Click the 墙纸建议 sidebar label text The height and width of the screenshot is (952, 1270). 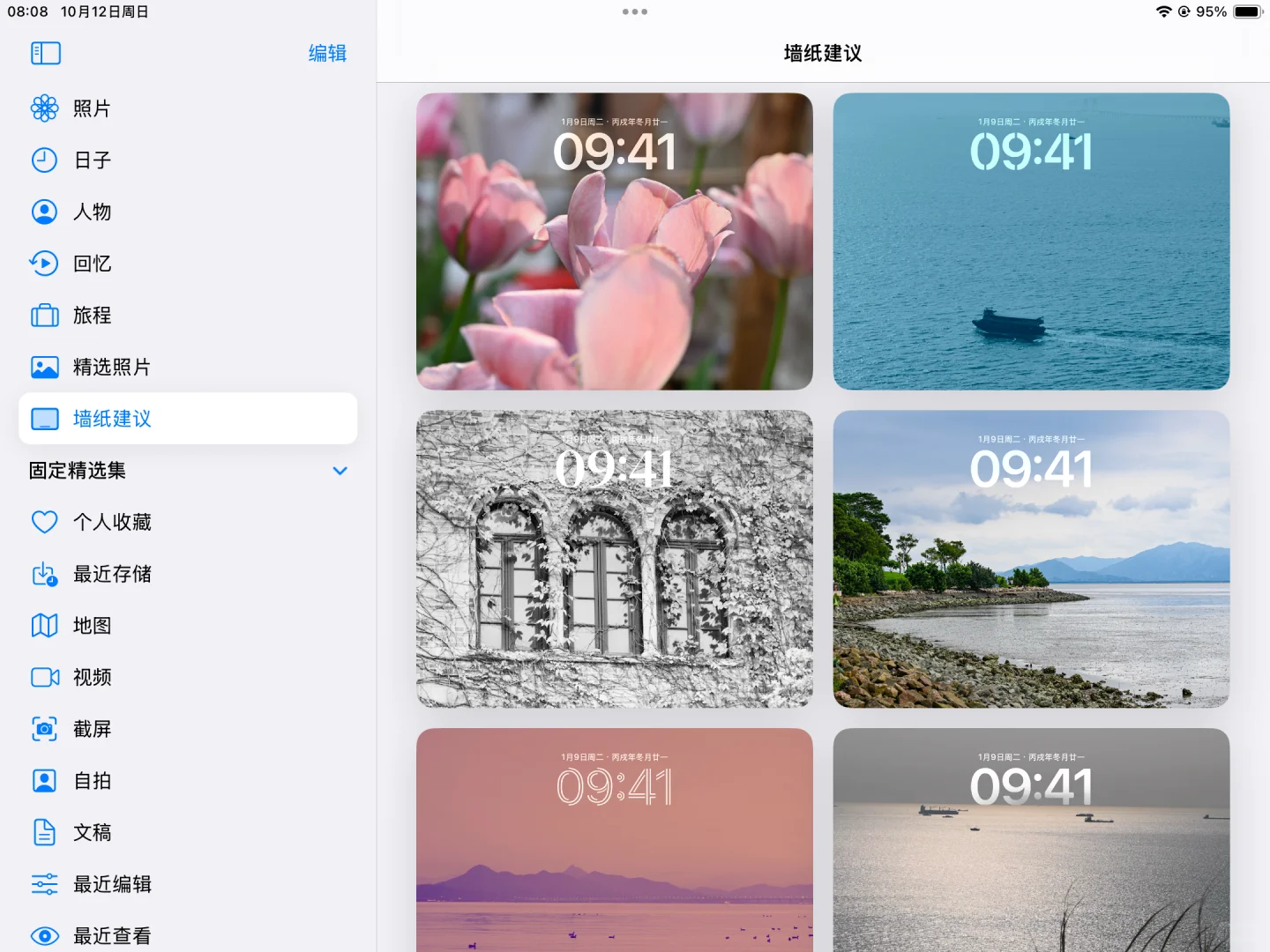113,419
